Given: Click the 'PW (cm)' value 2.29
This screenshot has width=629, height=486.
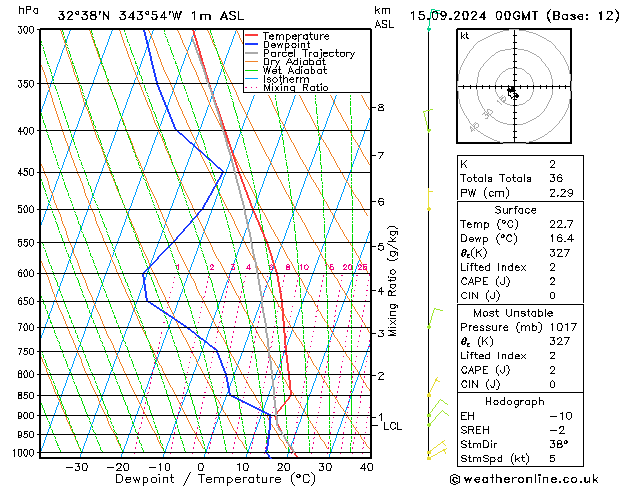Looking at the screenshot, I should (x=561, y=193).
